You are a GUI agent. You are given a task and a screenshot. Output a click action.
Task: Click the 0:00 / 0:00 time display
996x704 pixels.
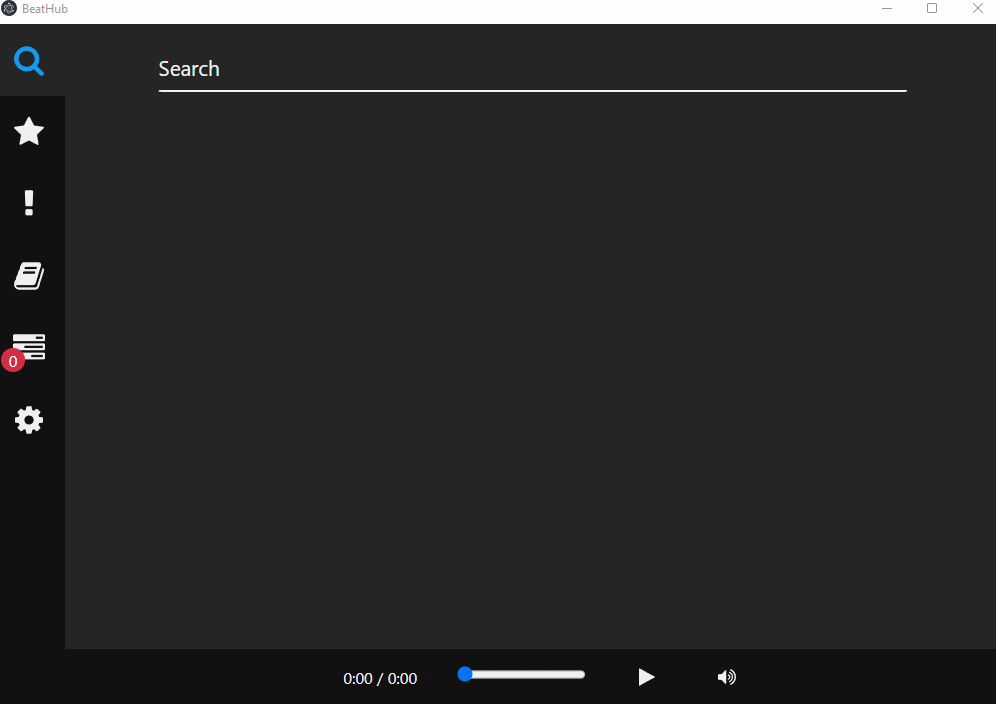pos(380,679)
